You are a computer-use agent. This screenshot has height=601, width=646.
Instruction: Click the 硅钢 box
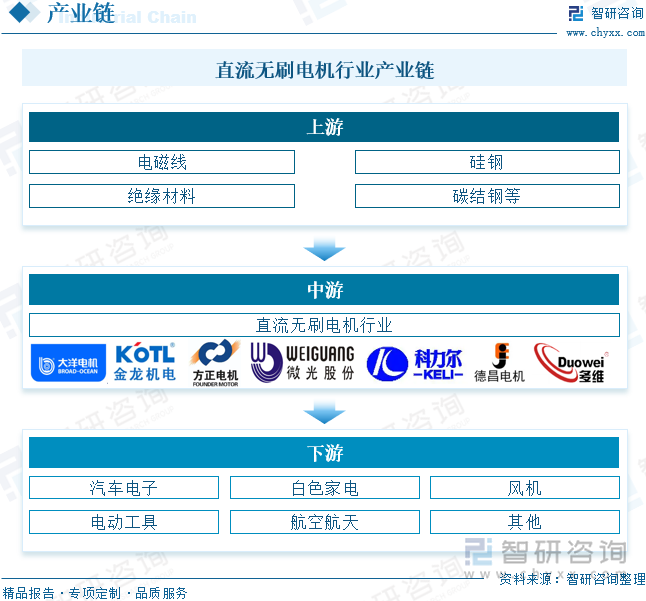[x=487, y=162]
